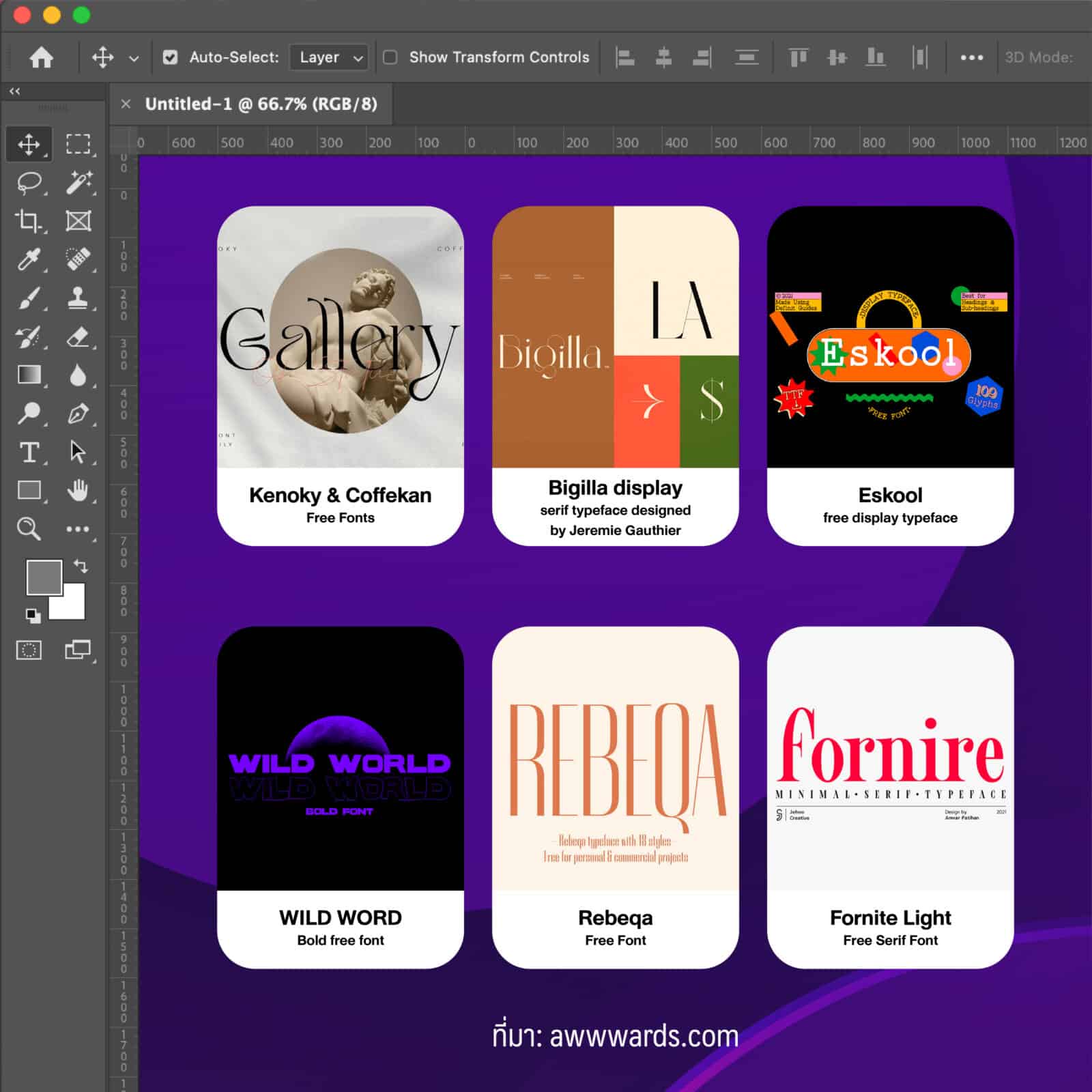Open the Layer auto-select dropdown
This screenshot has width=1092, height=1092.
330,57
